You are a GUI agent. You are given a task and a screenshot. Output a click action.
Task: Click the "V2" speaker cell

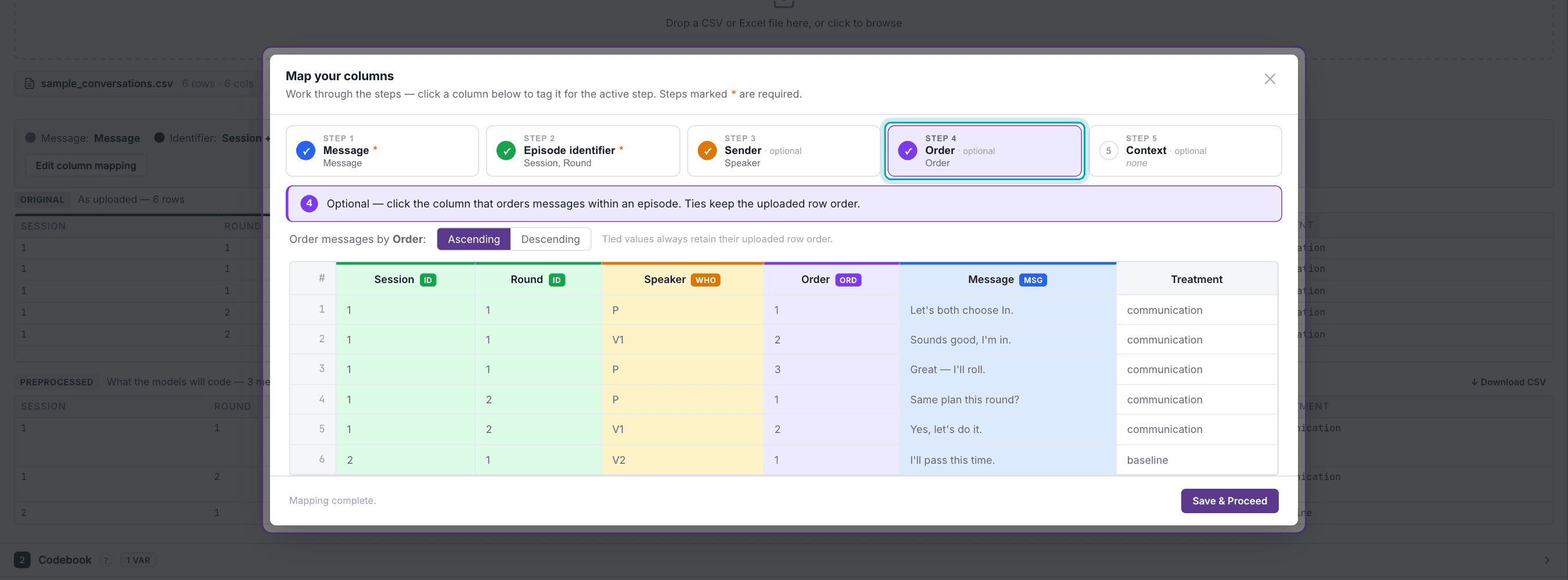click(x=682, y=460)
